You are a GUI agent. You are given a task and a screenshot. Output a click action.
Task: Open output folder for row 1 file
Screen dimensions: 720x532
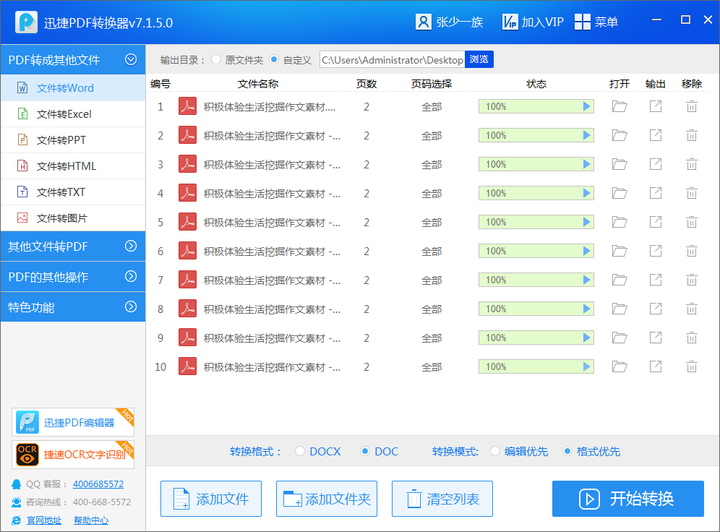(x=619, y=106)
